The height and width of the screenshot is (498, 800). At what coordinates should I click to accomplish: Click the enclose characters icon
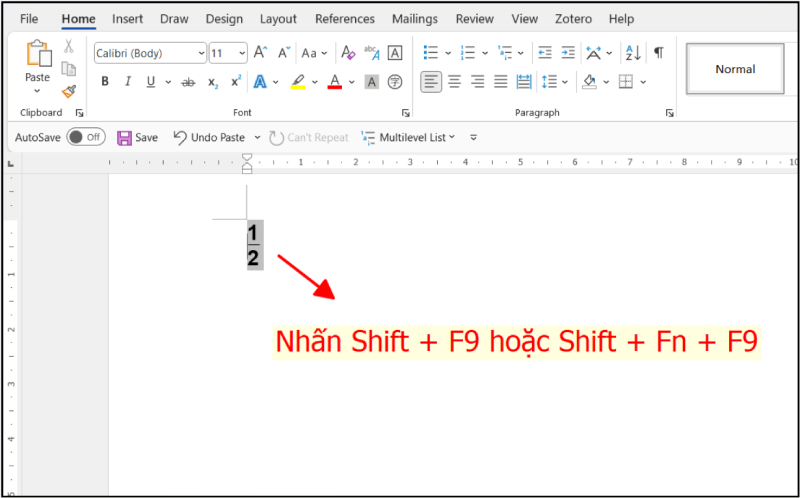click(395, 82)
